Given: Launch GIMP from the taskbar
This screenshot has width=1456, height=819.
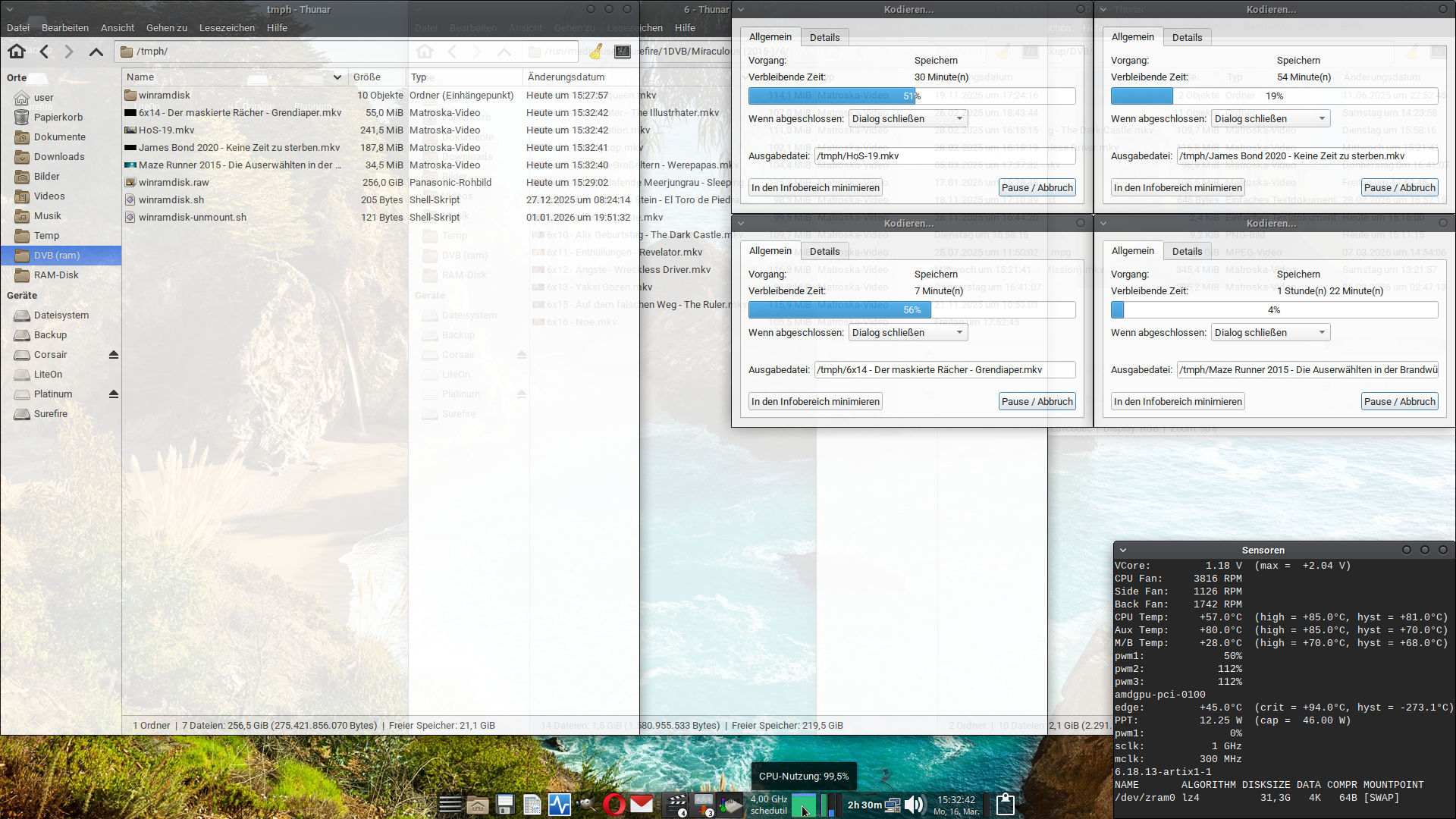Looking at the screenshot, I should coord(585,805).
